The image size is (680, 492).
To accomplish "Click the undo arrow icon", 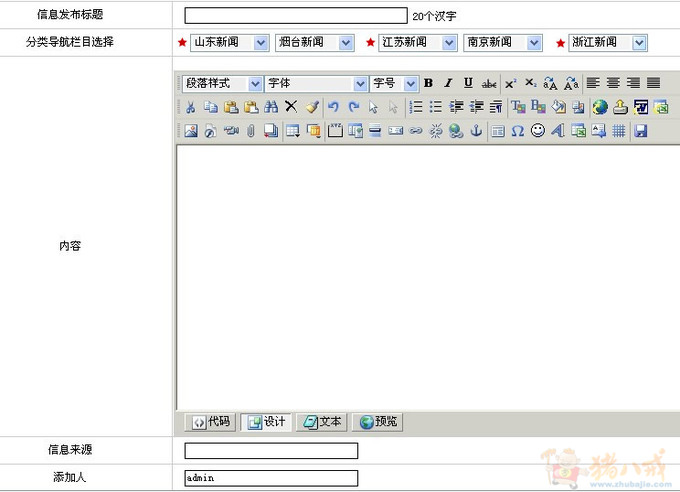I will pos(333,107).
